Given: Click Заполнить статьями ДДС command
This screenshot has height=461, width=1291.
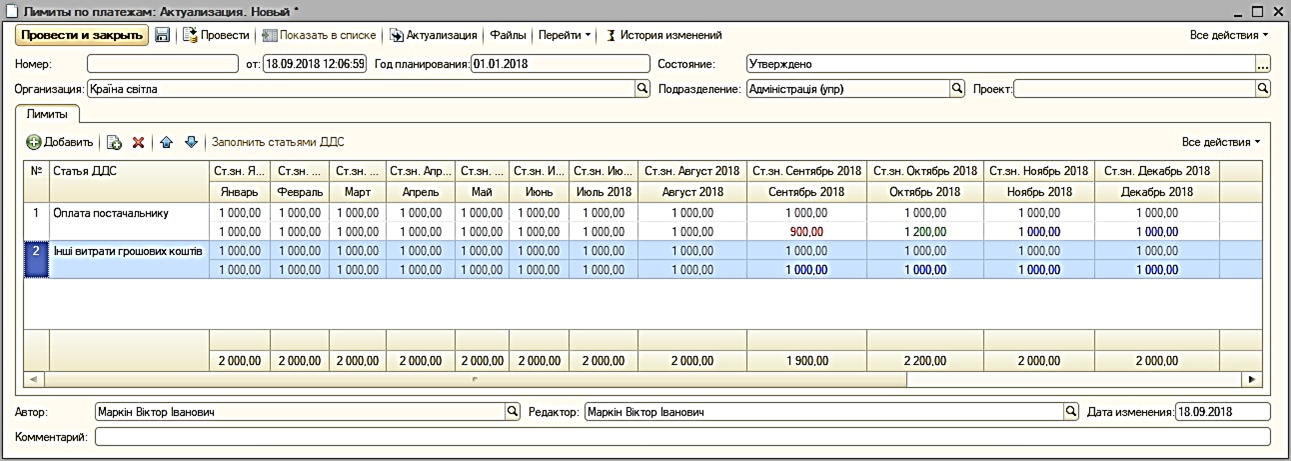Looking at the screenshot, I should [277, 142].
